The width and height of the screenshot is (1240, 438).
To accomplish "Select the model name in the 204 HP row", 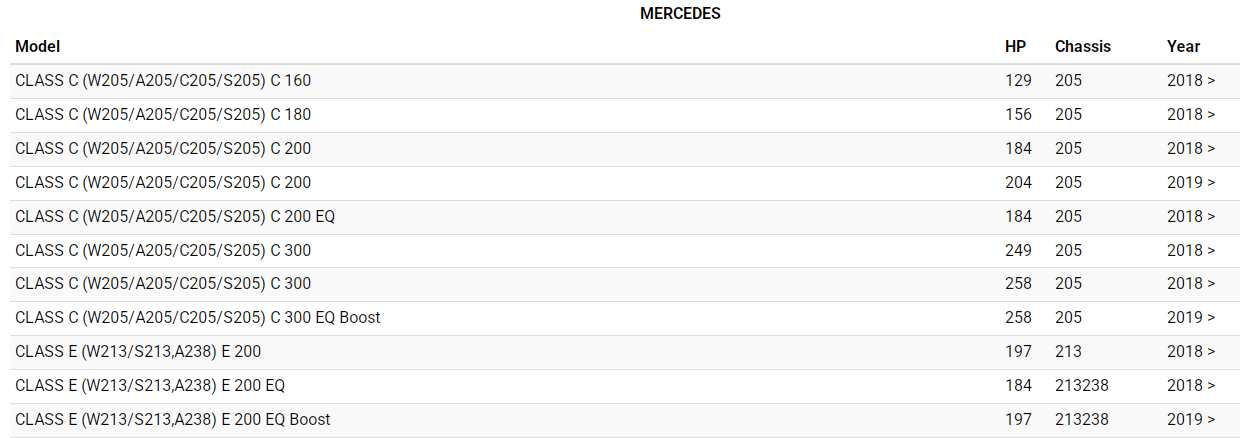I will coord(163,182).
